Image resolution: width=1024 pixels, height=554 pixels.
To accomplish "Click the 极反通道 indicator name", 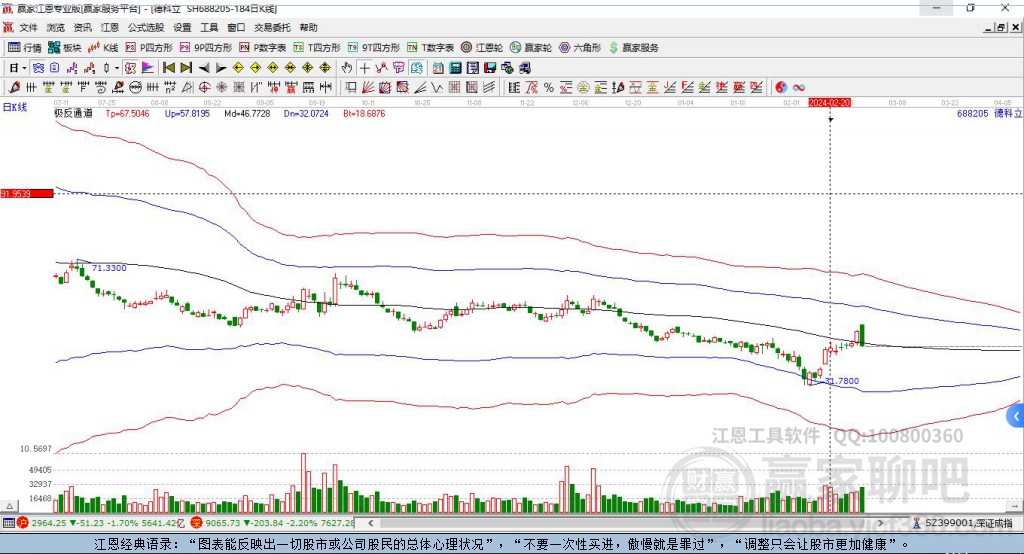I will (73, 113).
